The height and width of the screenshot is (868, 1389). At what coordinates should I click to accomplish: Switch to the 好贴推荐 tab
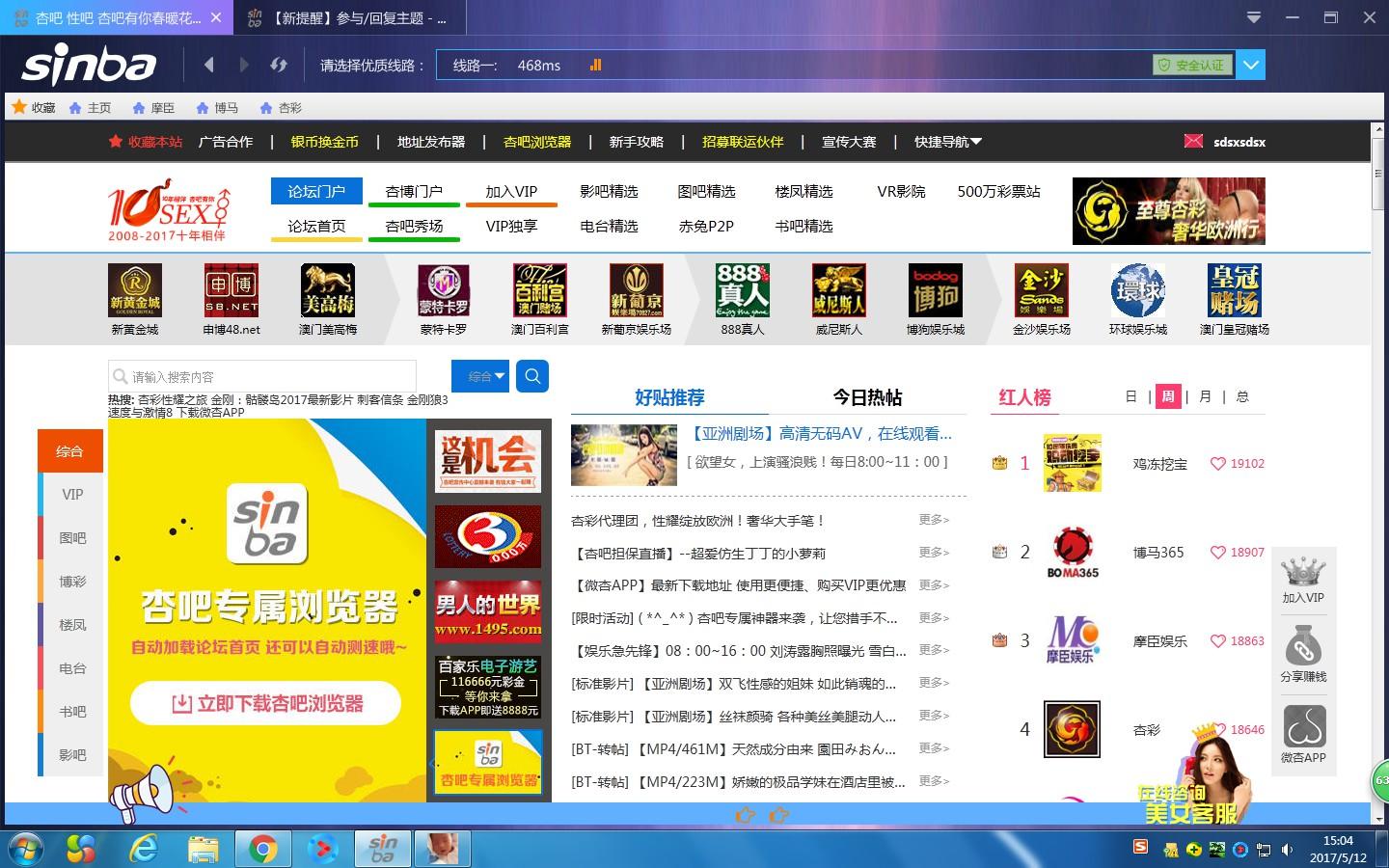click(x=669, y=397)
